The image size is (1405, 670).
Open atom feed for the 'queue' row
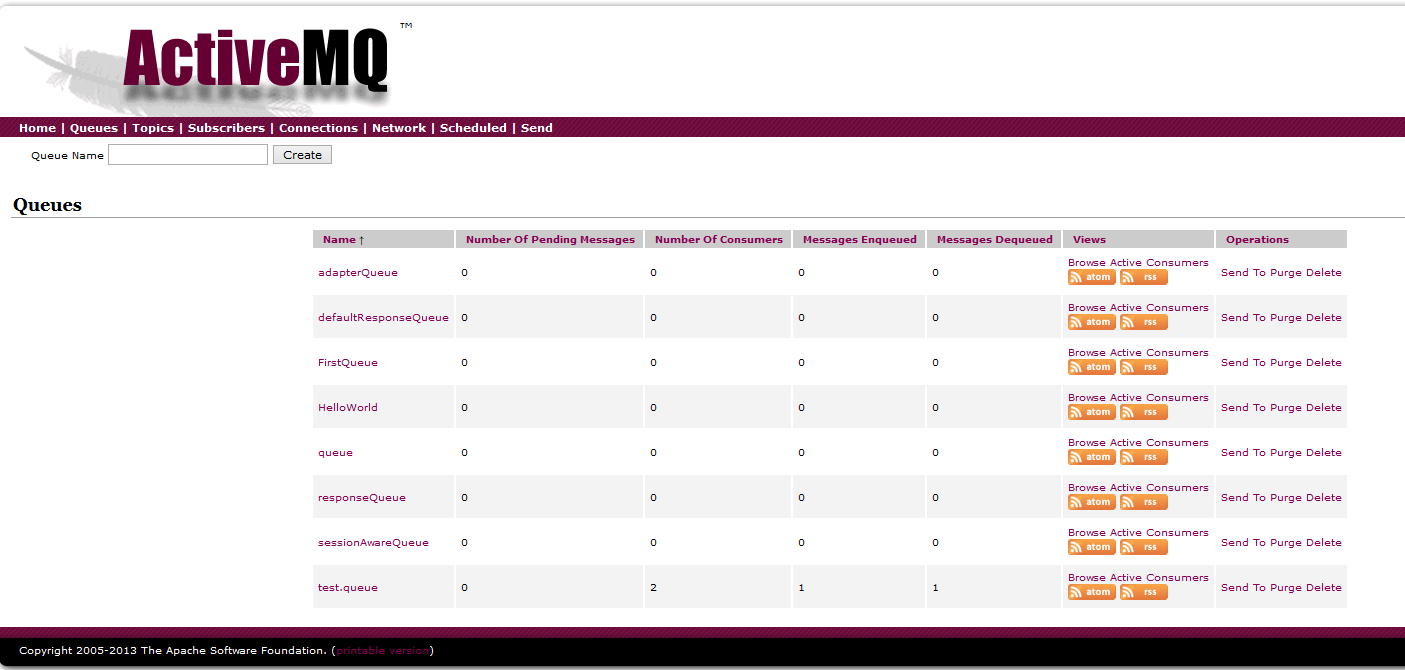point(1091,457)
